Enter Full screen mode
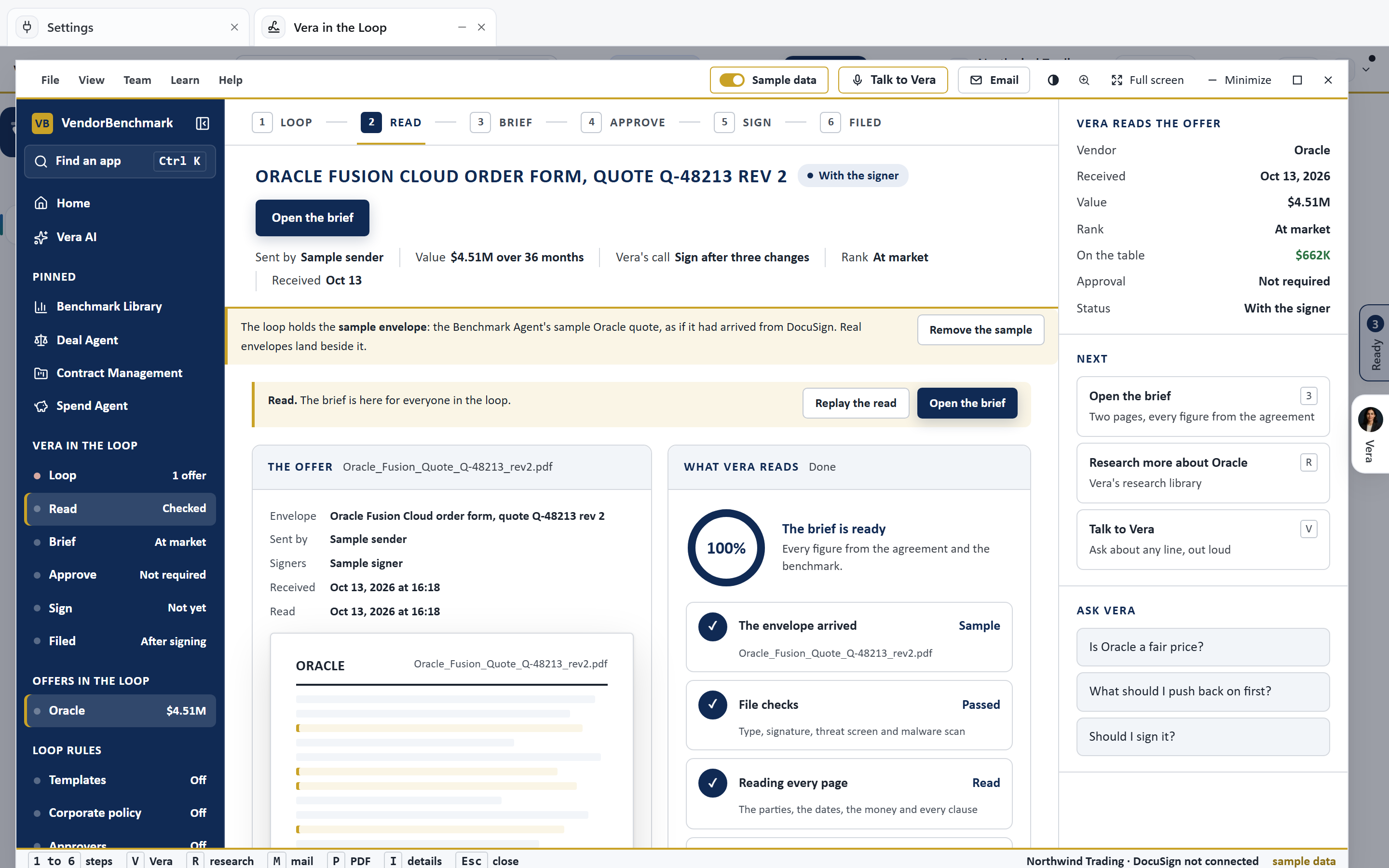This screenshot has width=1389, height=868. point(1147,80)
